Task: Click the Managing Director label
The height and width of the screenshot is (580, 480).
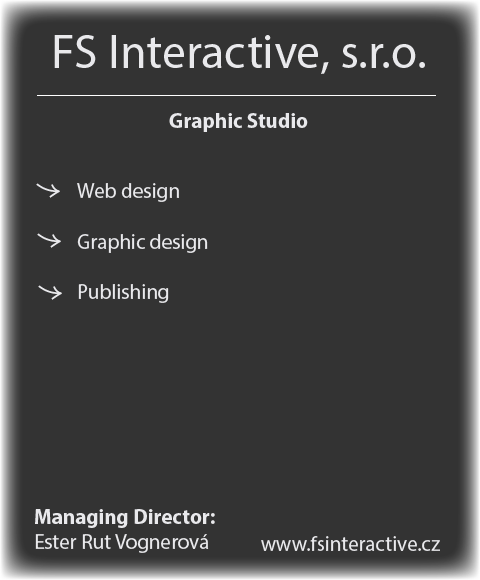Action: (x=125, y=517)
